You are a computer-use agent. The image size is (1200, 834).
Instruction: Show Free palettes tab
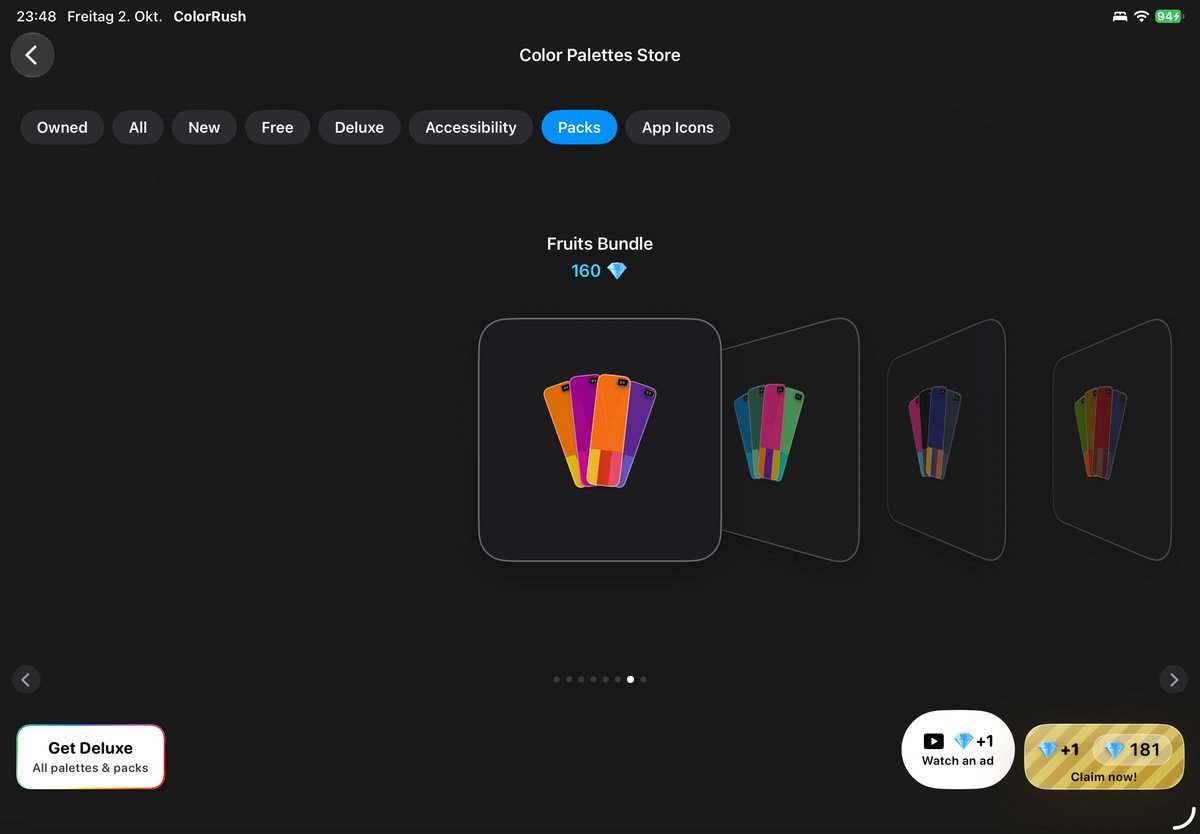(277, 127)
